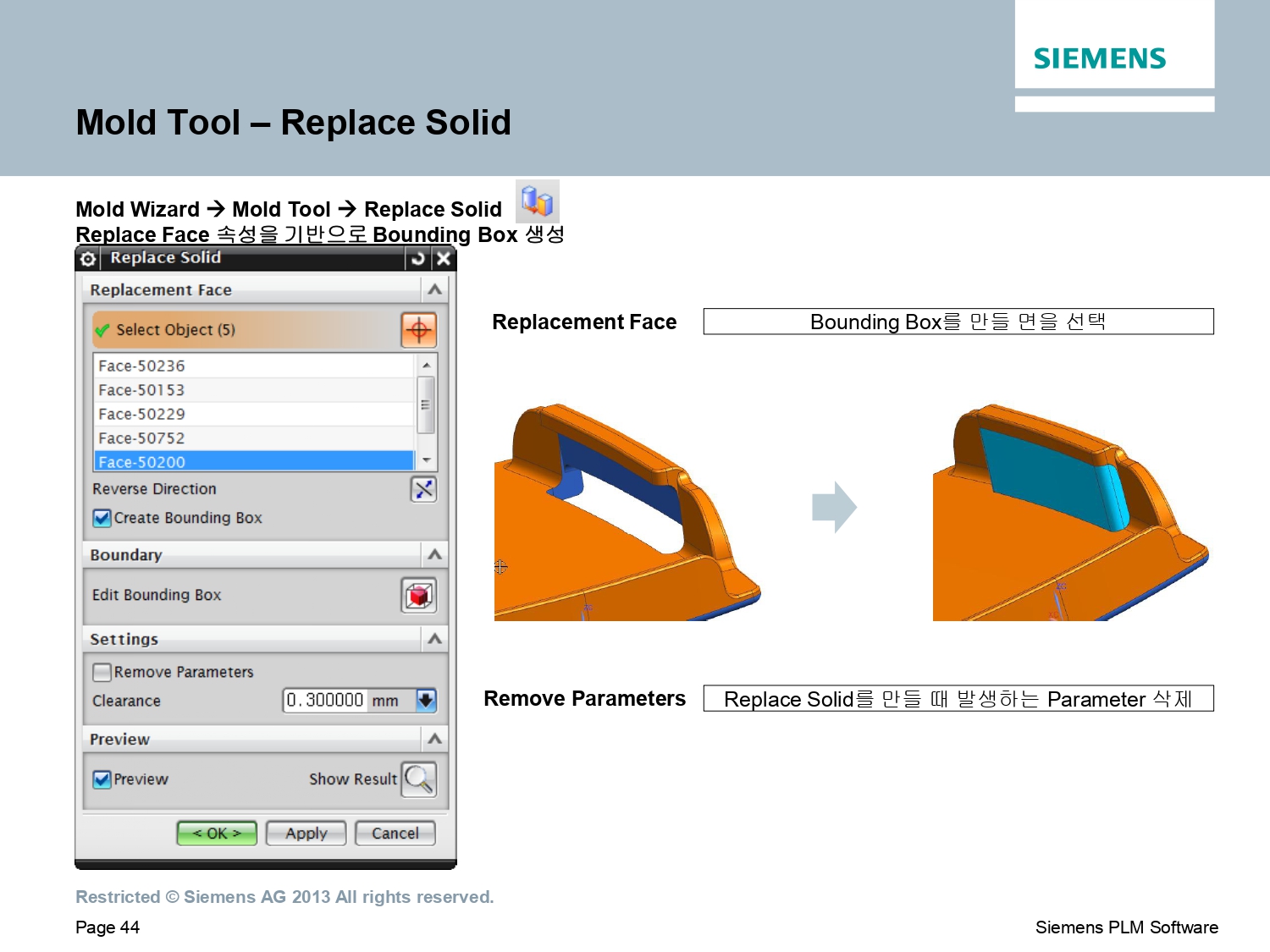
Task: Select Face-50153 in the list
Action: tap(254, 390)
